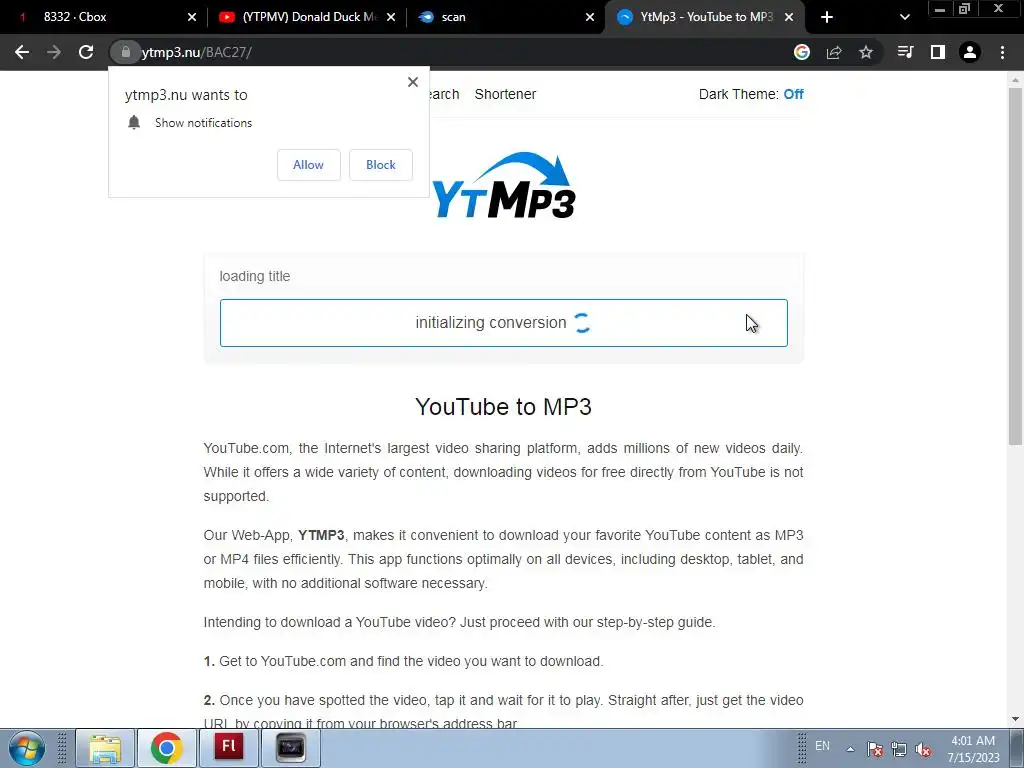Image resolution: width=1024 pixels, height=768 pixels.
Task: Toggle Dark Theme Off switch
Action: 793,94
